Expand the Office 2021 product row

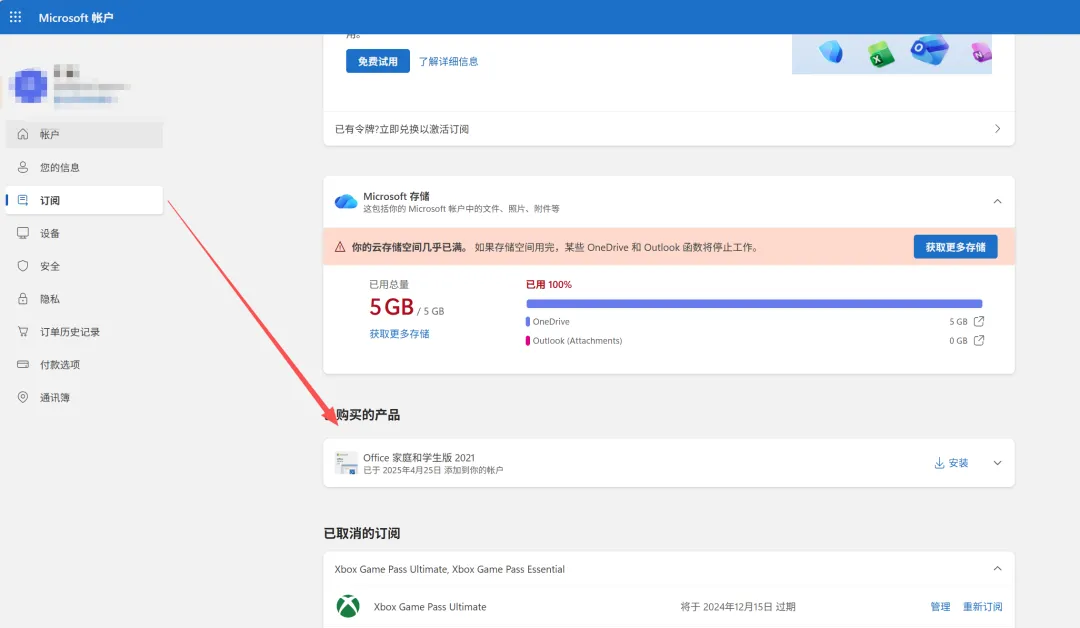[x=997, y=463]
